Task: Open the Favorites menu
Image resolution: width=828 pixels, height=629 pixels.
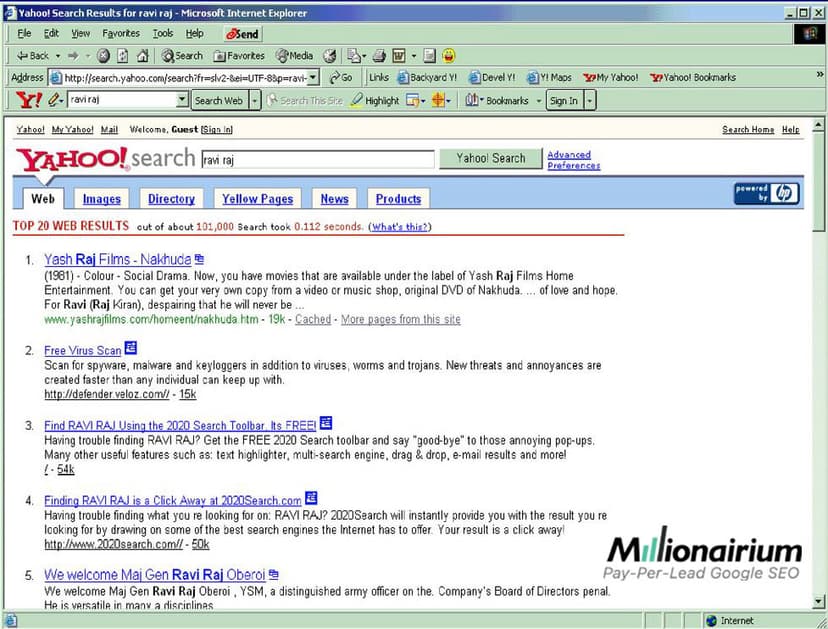Action: 120,33
